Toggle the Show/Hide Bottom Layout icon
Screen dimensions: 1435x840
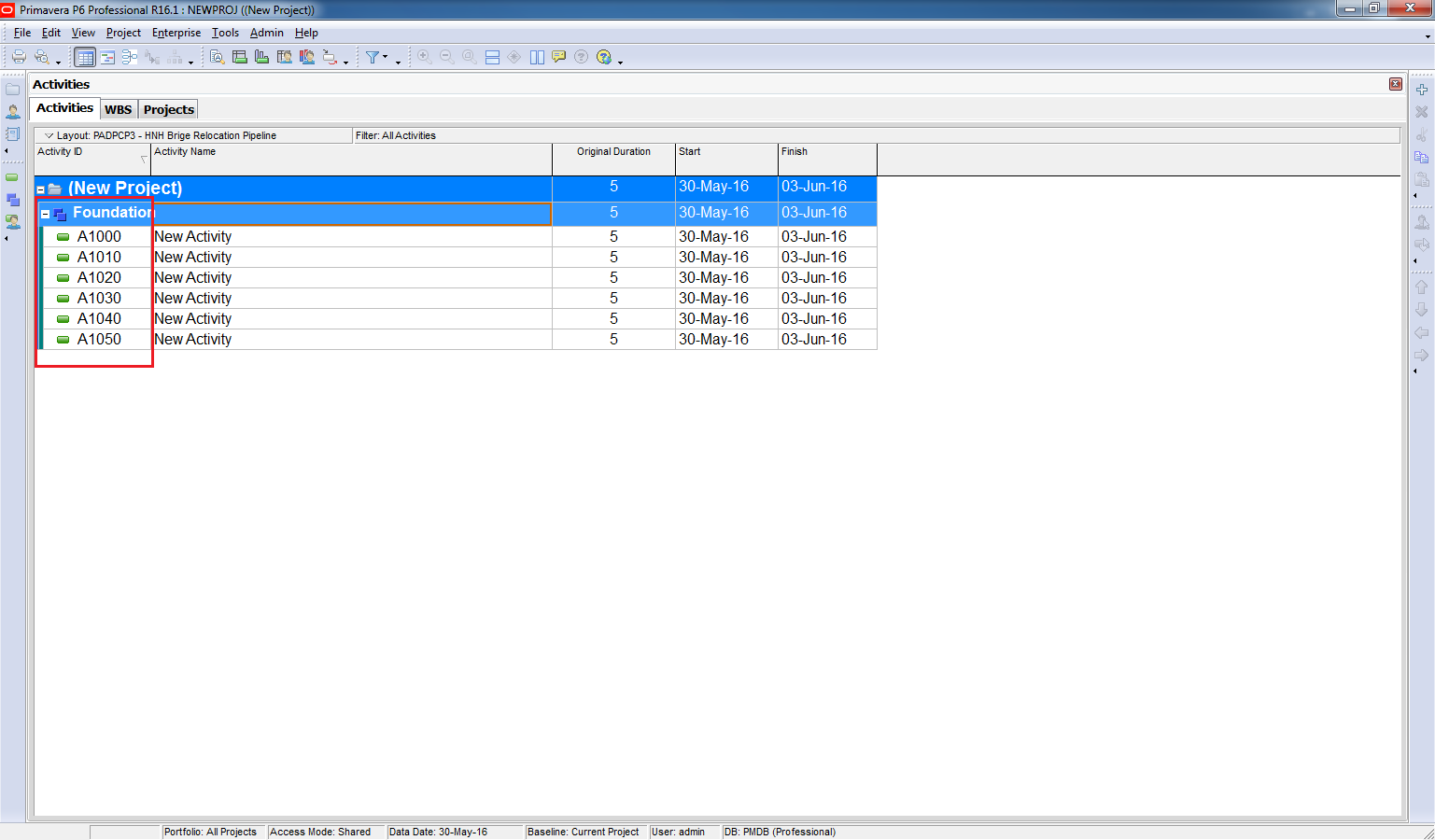point(492,57)
